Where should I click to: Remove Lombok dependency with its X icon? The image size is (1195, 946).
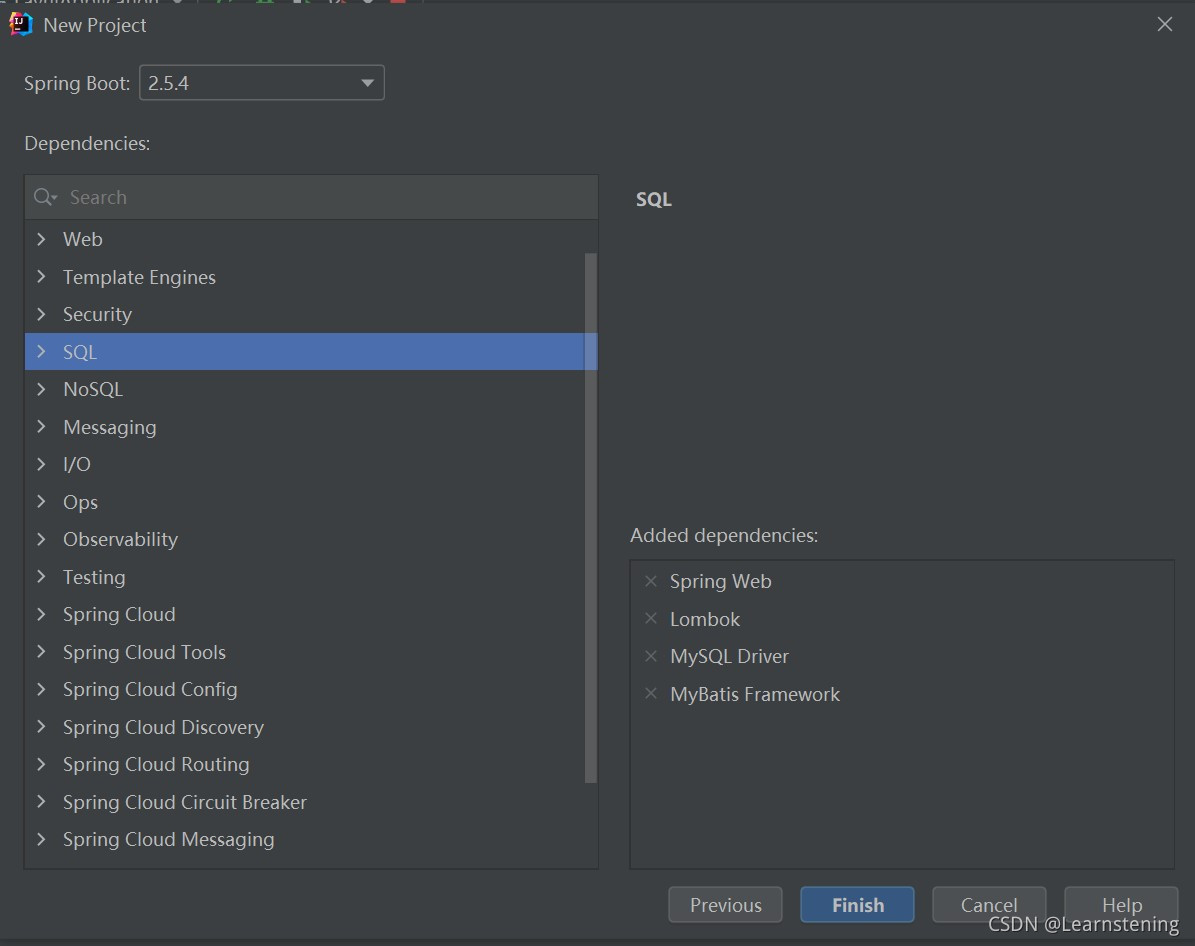[x=651, y=619]
